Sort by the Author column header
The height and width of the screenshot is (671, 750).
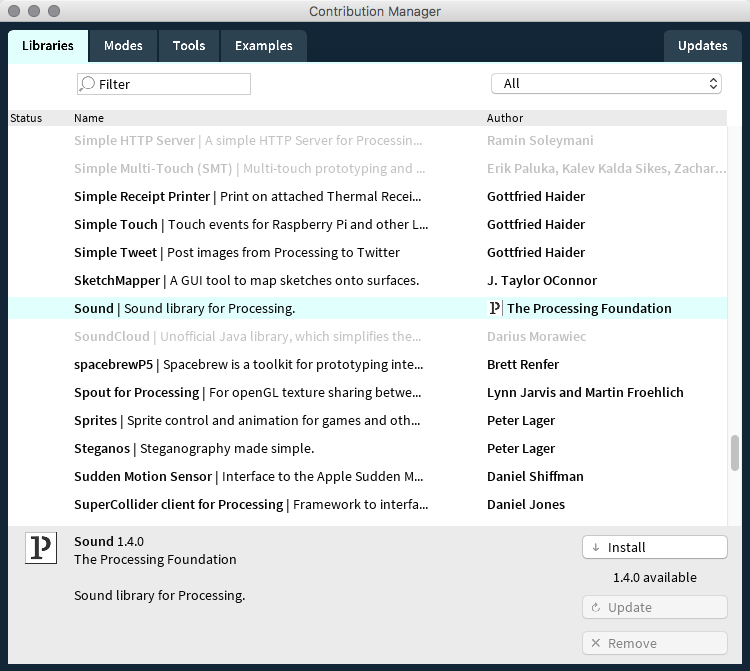tap(505, 118)
